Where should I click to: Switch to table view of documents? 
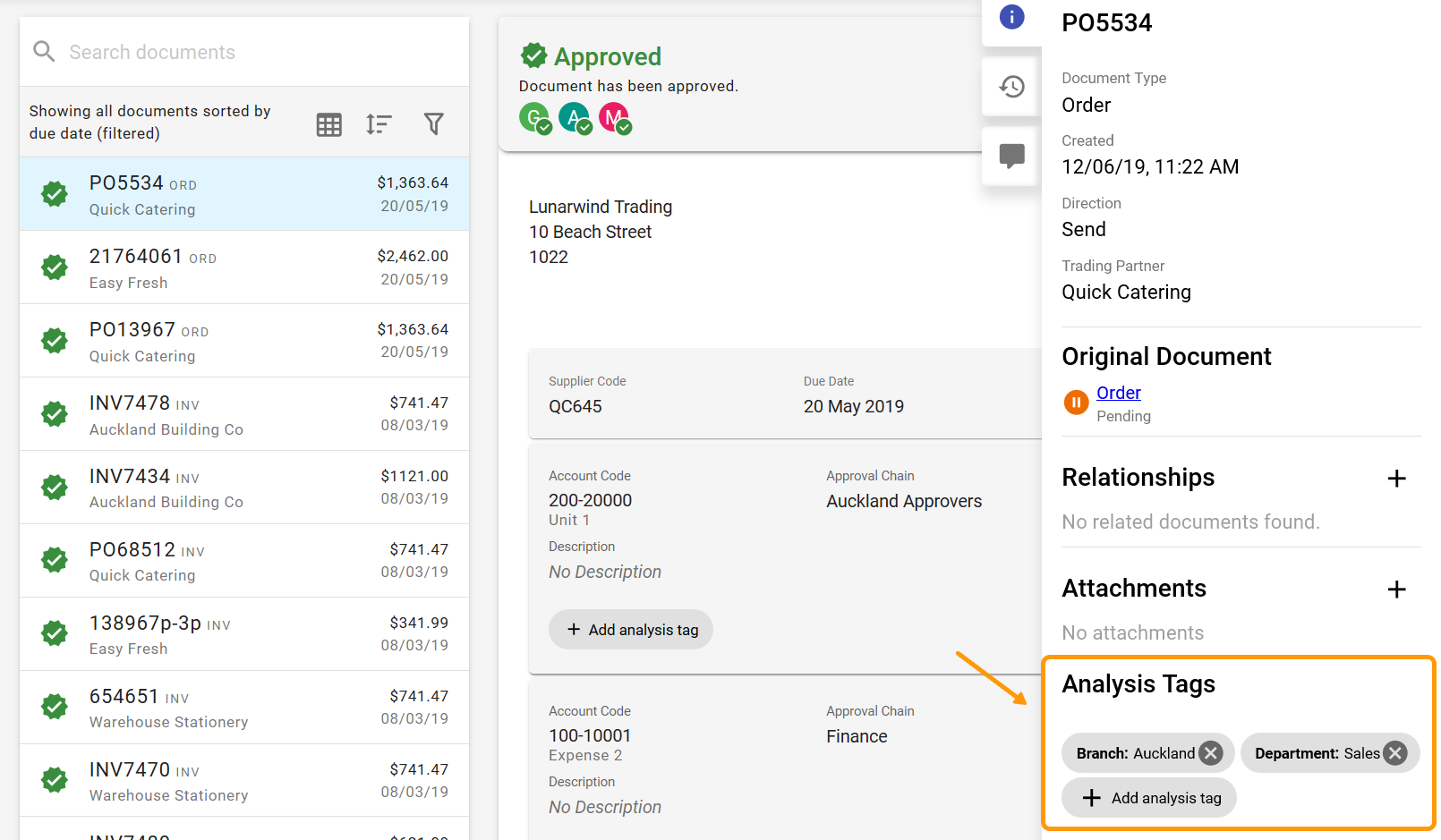tap(328, 124)
